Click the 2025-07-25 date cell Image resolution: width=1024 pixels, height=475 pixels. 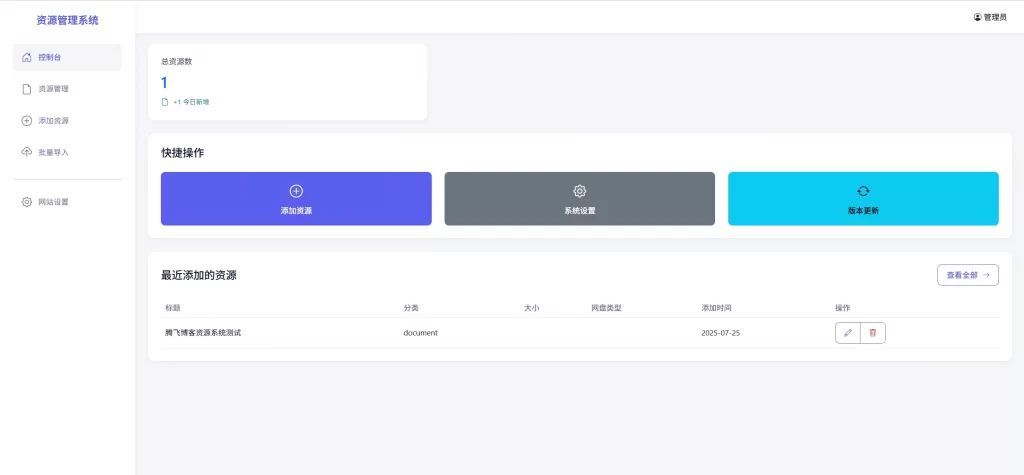[x=720, y=333]
